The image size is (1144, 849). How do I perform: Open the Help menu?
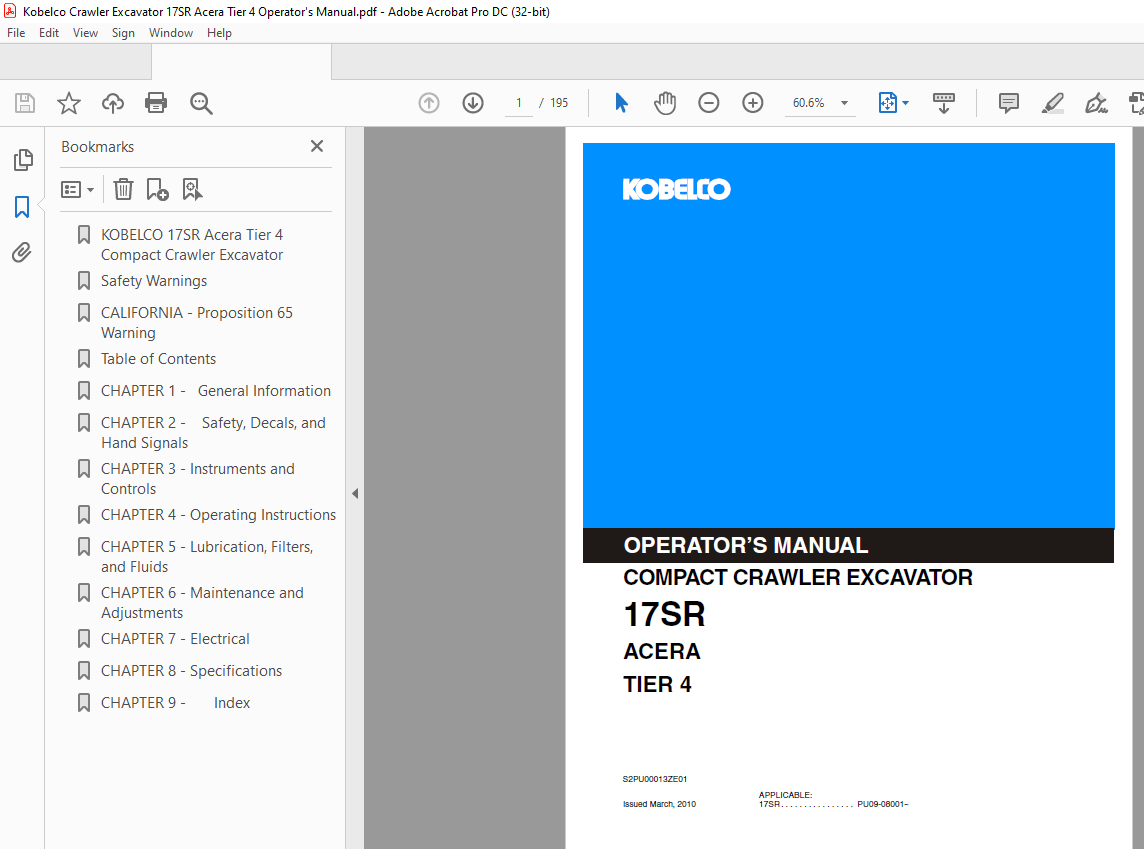(x=219, y=33)
